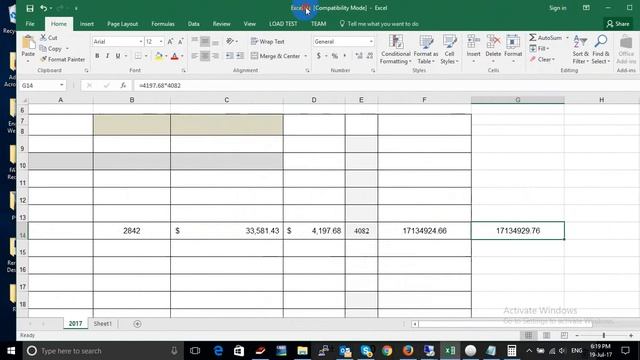The image size is (640, 360).
Task: Open the File tab
Action: 30,24
